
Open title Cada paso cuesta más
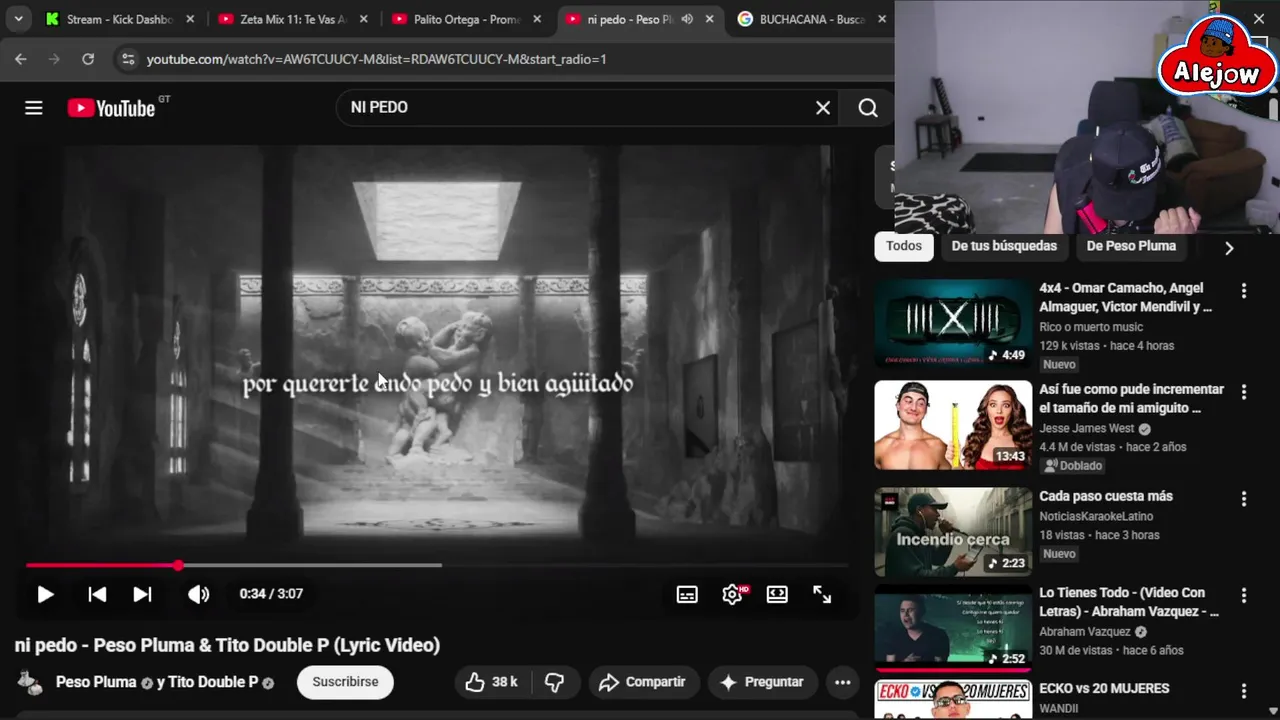(1106, 496)
